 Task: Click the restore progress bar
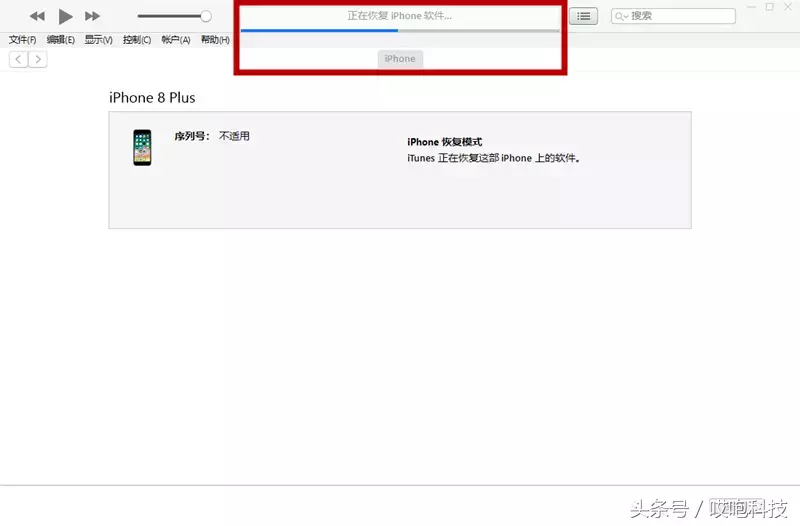tap(400, 31)
